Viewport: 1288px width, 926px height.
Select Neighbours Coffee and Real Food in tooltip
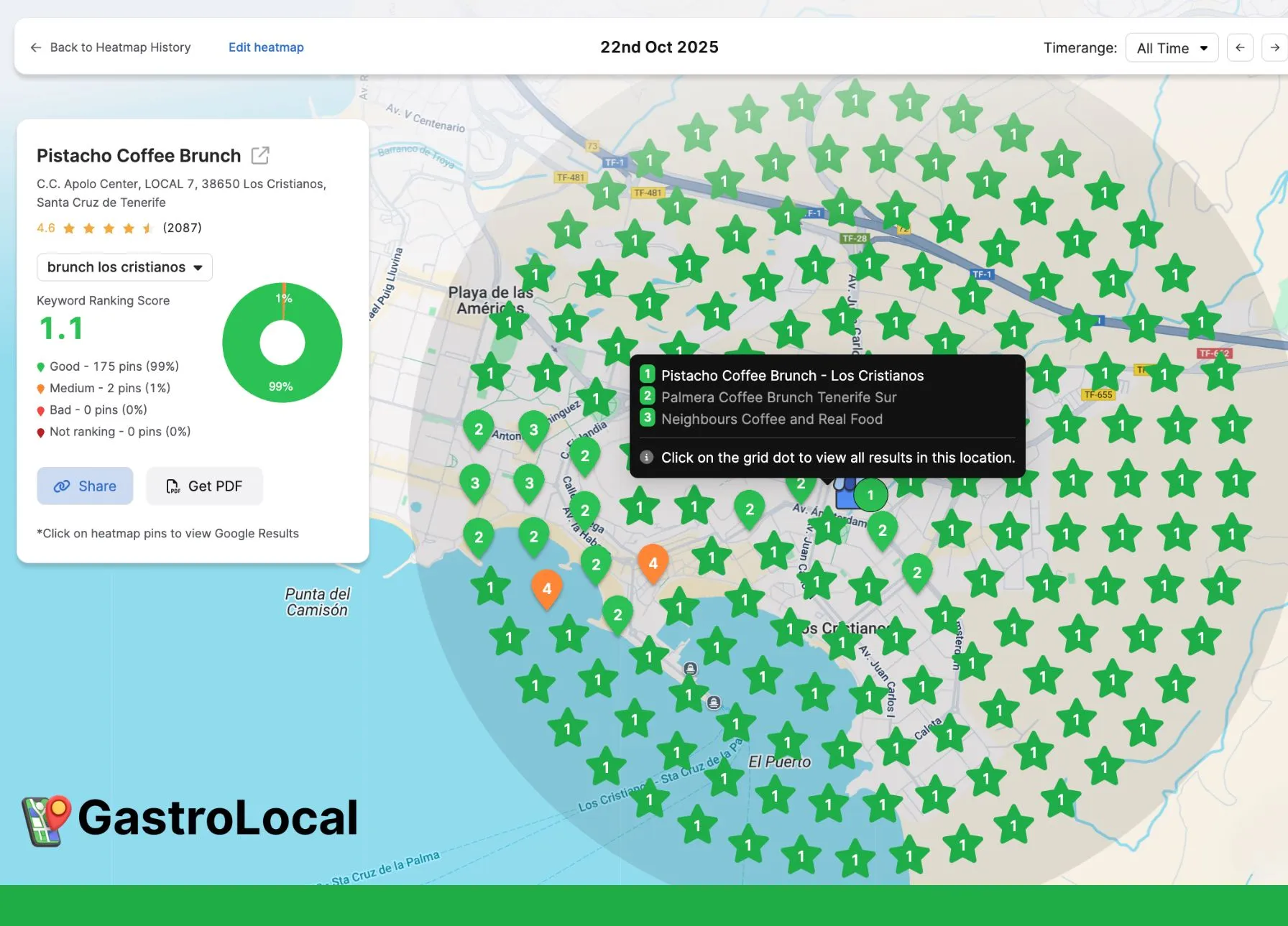pos(771,419)
